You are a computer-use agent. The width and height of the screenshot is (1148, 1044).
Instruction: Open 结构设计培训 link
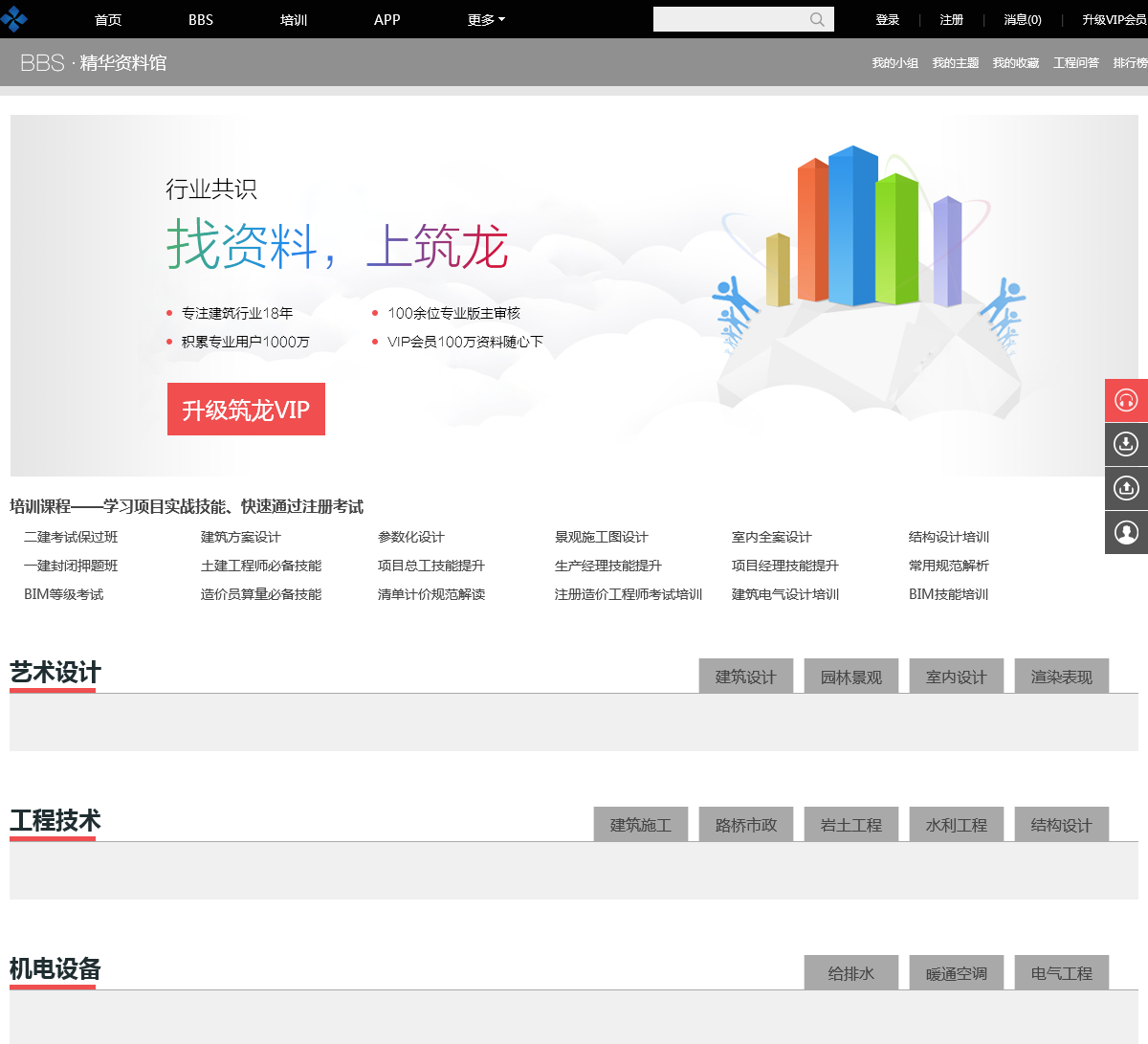[949, 538]
